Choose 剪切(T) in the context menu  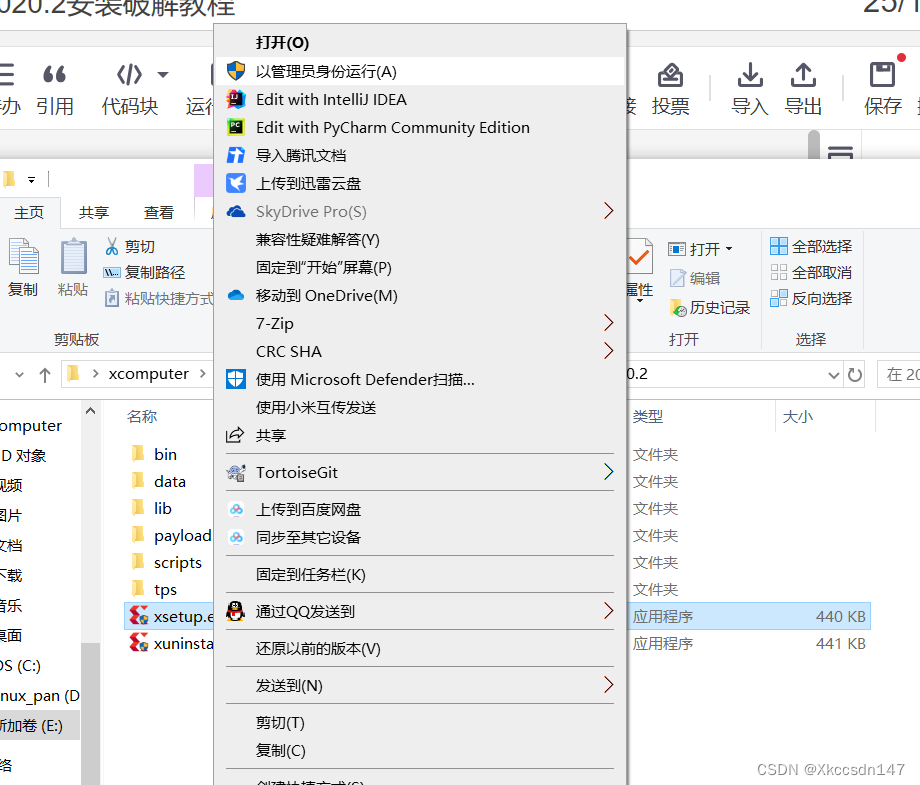(x=420, y=722)
